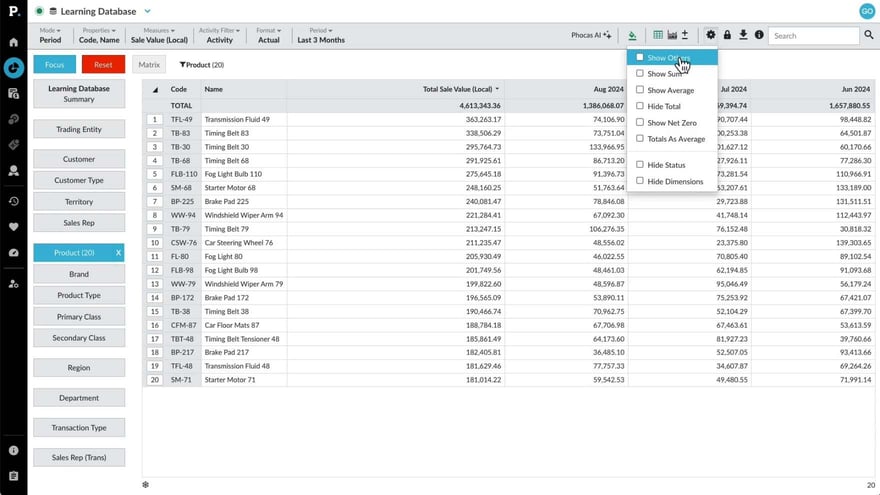Tick the Totals As Average checkbox

[x=639, y=138]
